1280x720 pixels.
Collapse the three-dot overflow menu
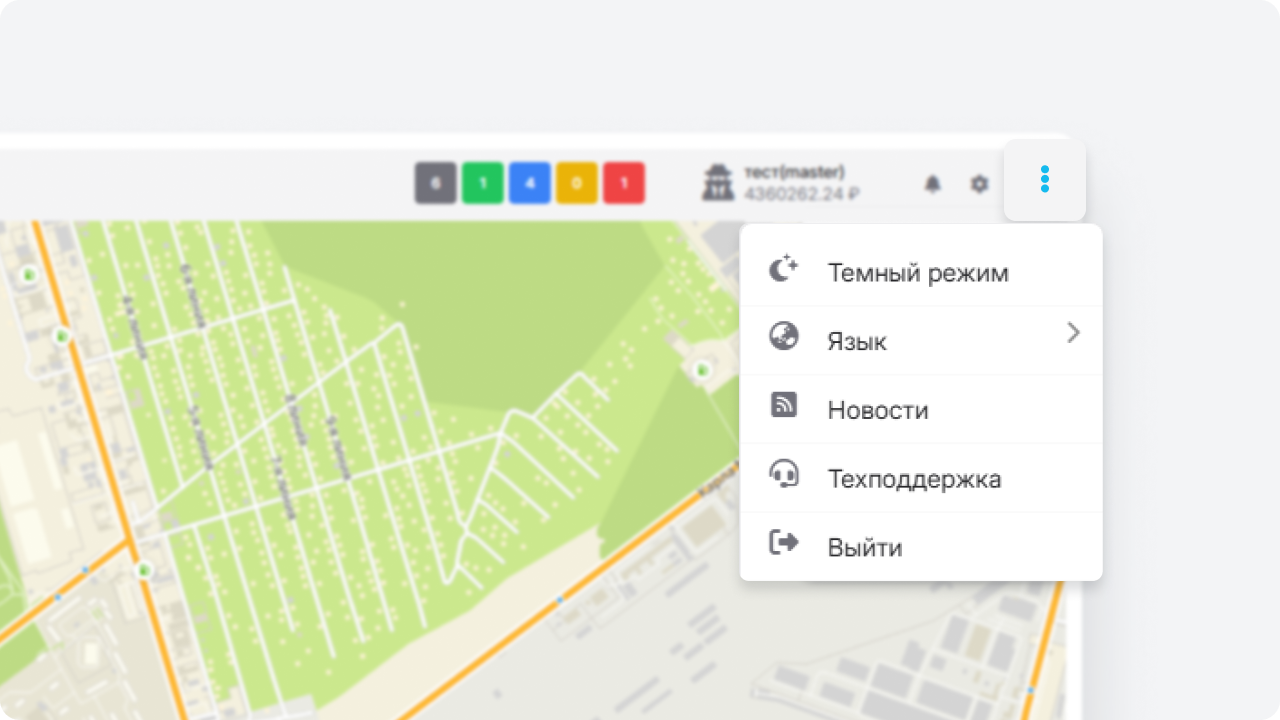point(1044,180)
